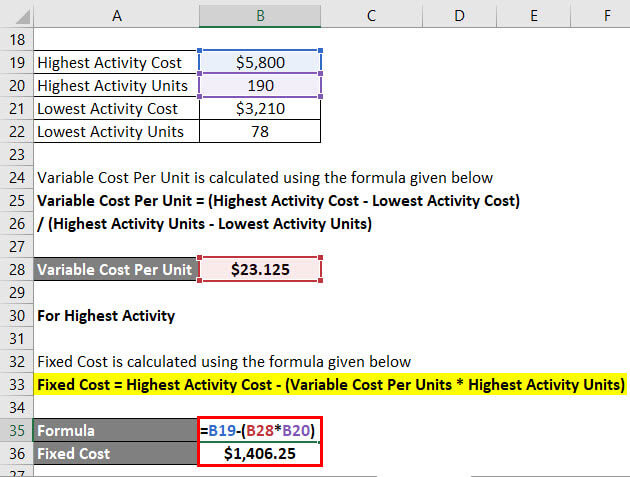Select row 35 header
The width and height of the screenshot is (630, 477).
(x=17, y=430)
